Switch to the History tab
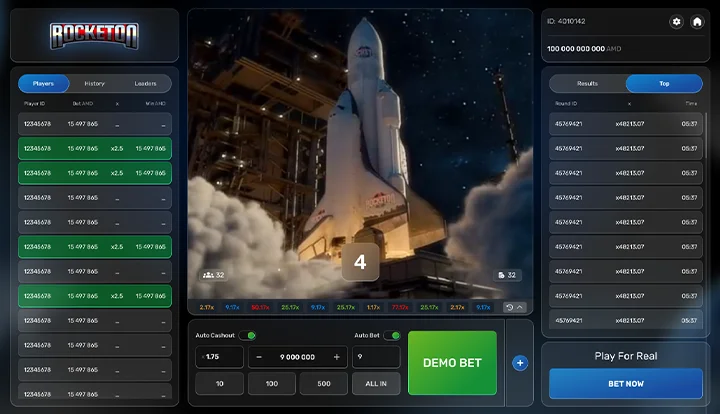Image resolution: width=720 pixels, height=414 pixels. [x=95, y=84]
